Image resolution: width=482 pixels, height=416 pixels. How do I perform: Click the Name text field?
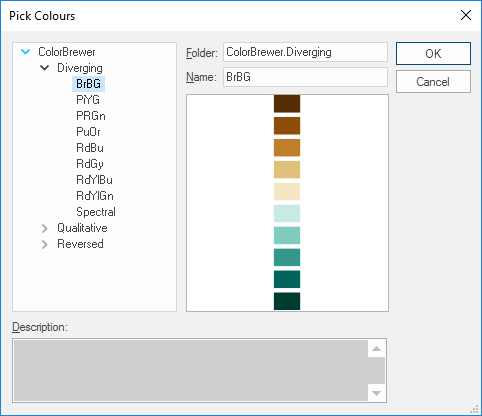[305, 77]
